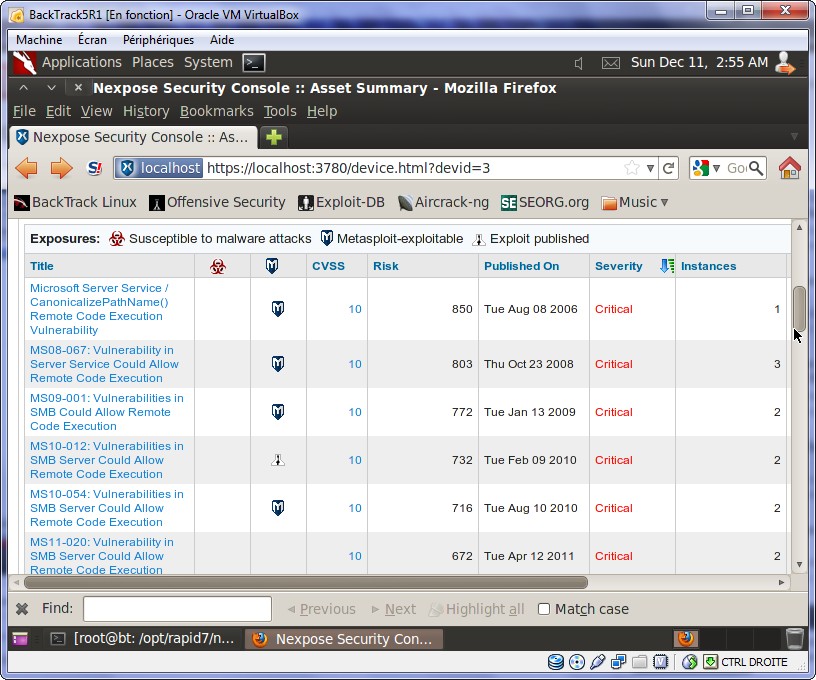Open the Tools menu
This screenshot has height=680, width=816.
click(x=280, y=111)
